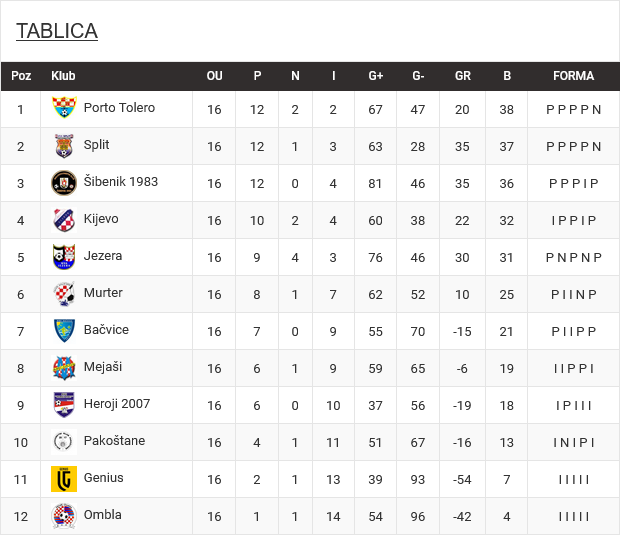620x535 pixels.
Task: Click the Murter club crest
Action: 64,294
